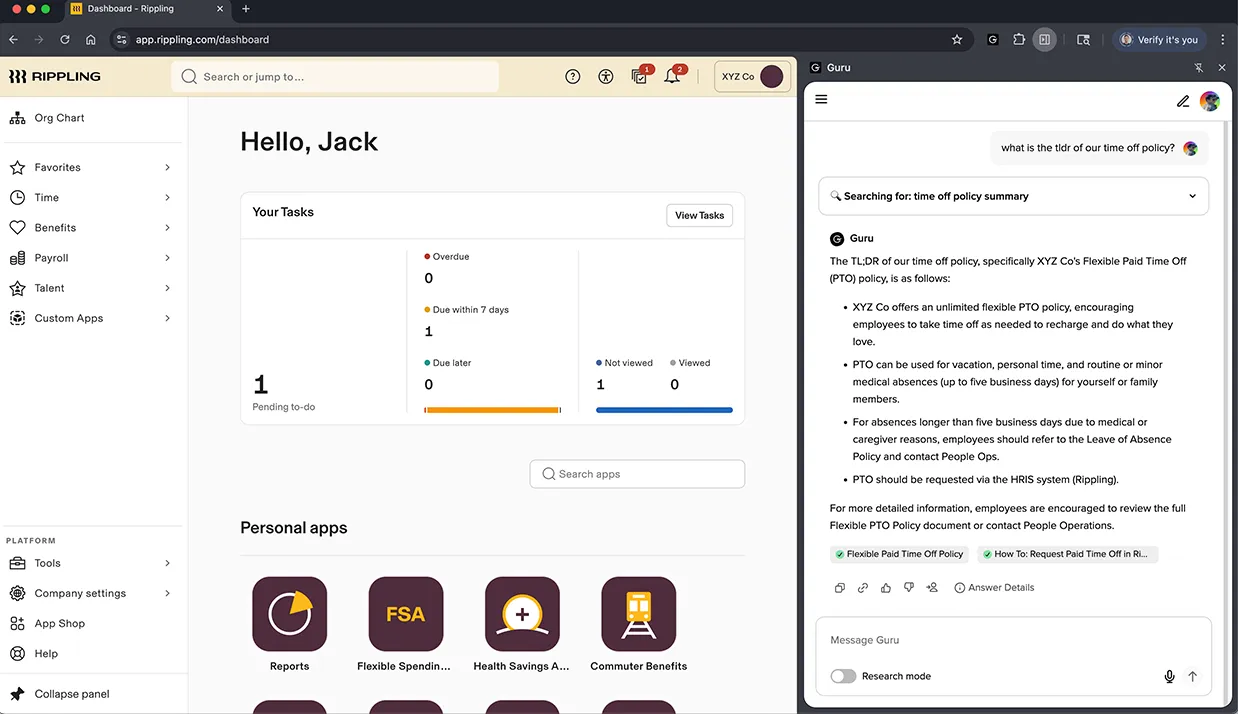Expand the Benefits sidebar section

click(x=90, y=228)
